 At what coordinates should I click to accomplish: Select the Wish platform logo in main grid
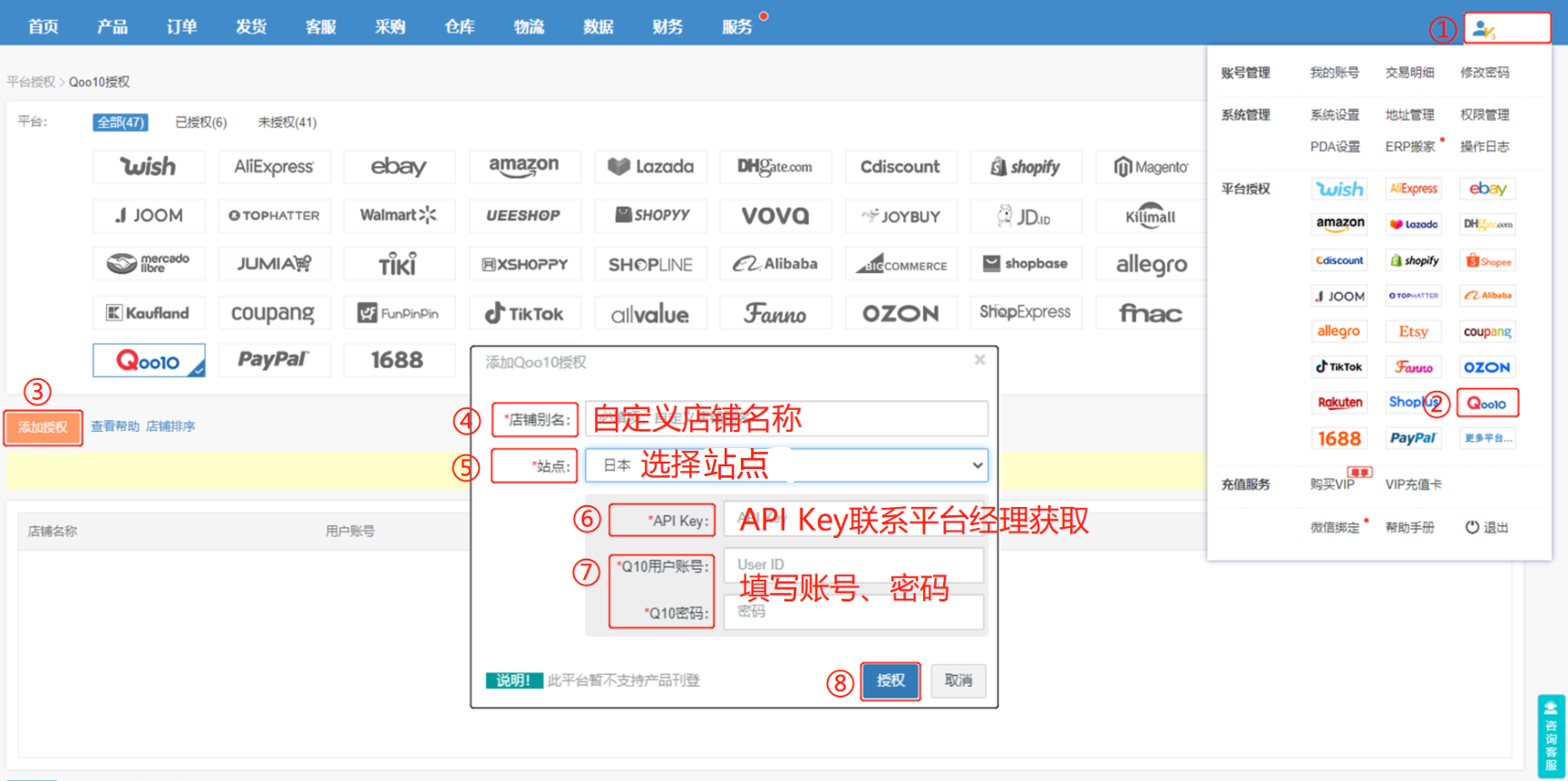pyautogui.click(x=149, y=167)
